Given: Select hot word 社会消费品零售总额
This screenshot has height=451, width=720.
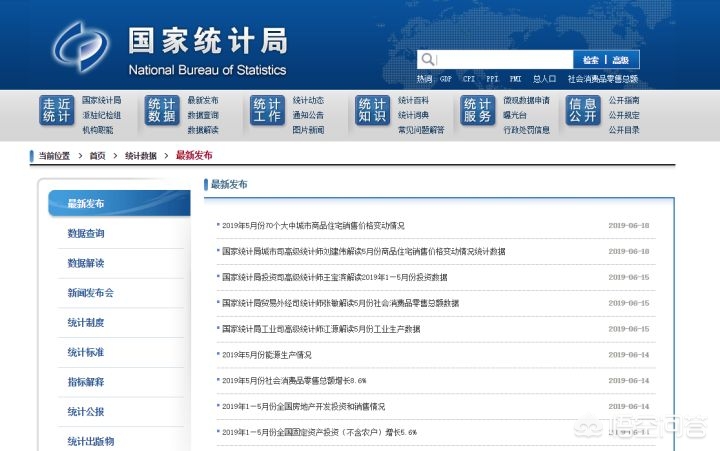Looking at the screenshot, I should tap(603, 79).
